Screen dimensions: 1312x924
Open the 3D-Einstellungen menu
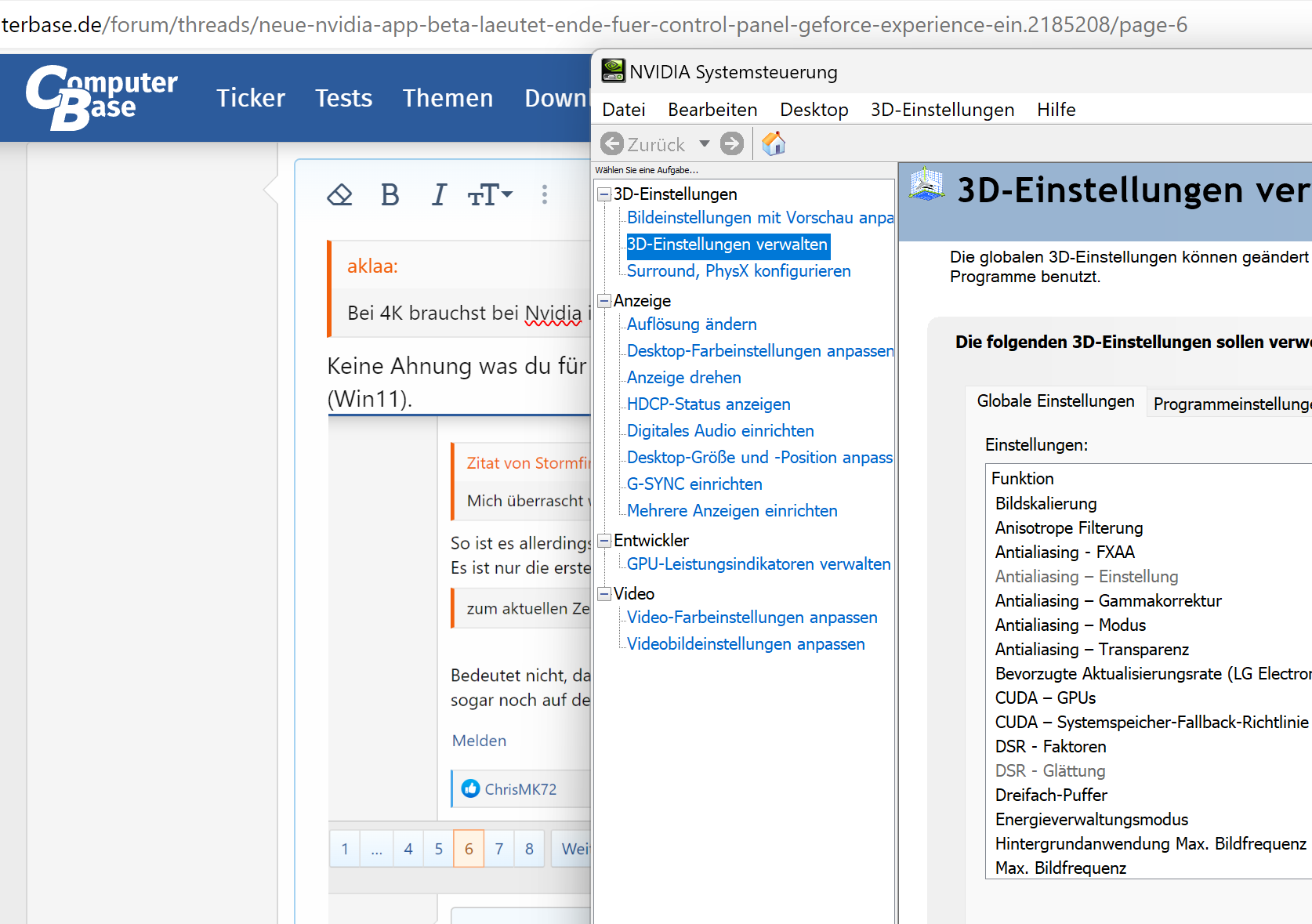943,110
